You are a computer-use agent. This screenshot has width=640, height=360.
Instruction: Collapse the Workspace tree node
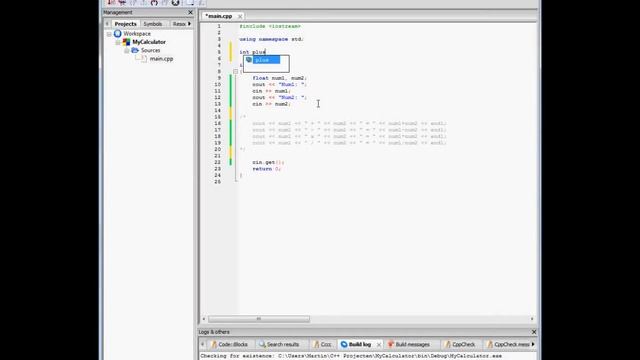109,34
